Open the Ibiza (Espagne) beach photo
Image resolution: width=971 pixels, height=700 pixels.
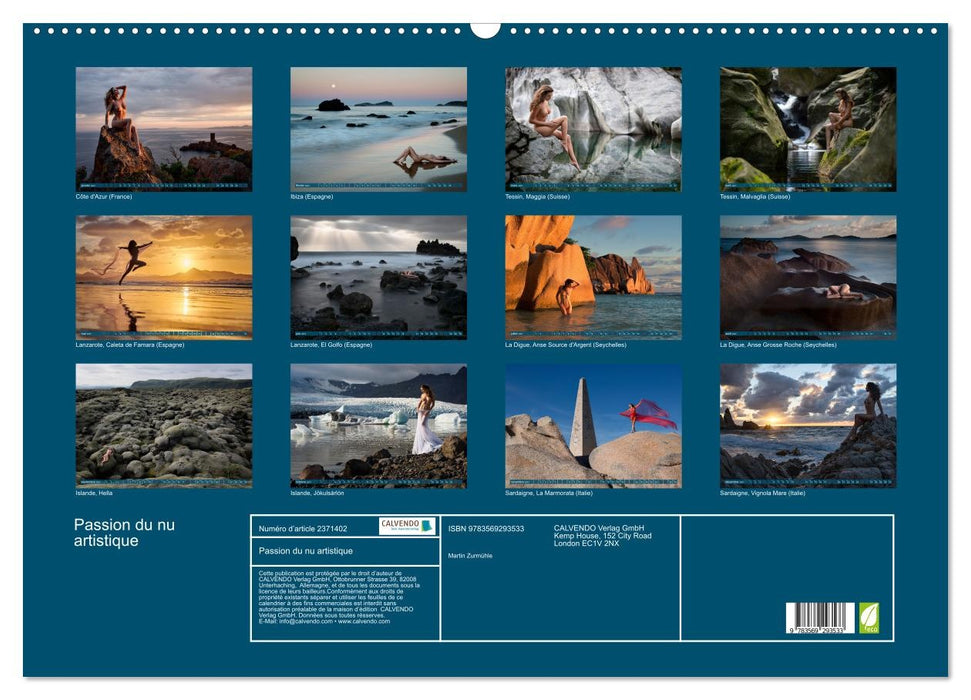pyautogui.click(x=378, y=129)
